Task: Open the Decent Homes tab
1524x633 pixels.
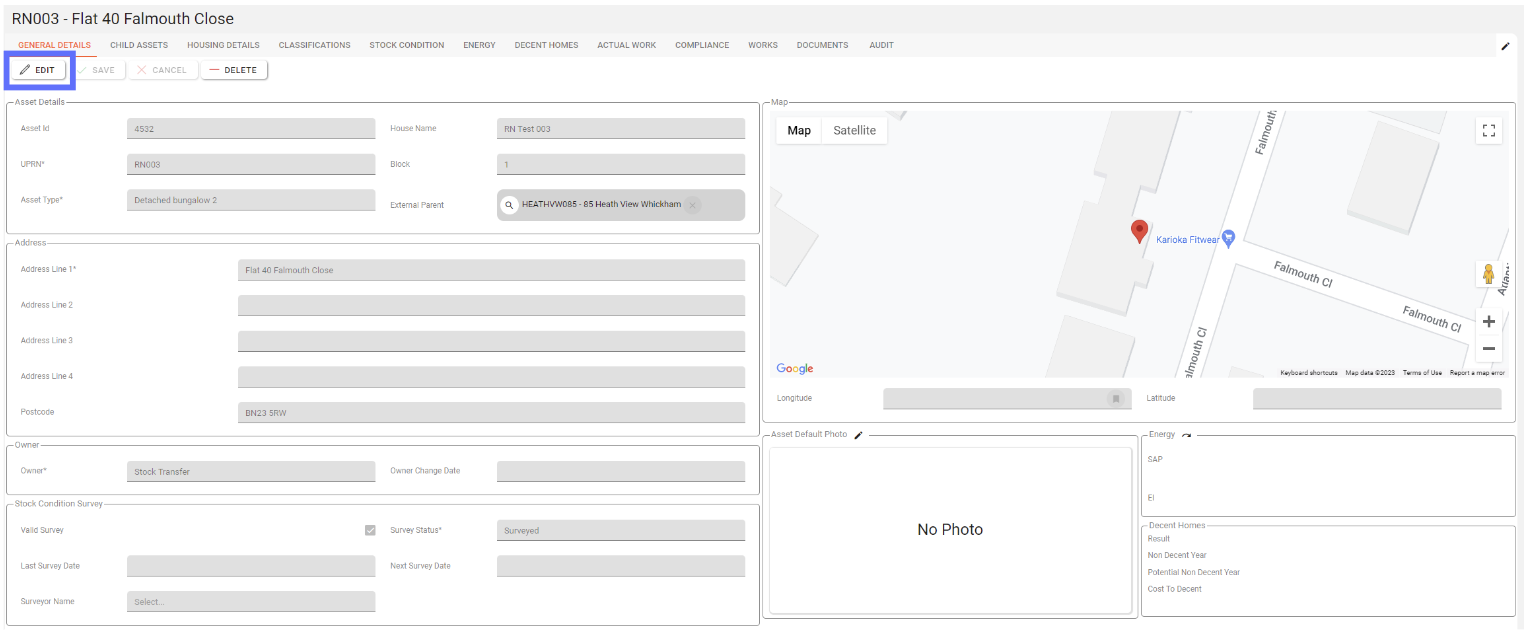Action: (546, 45)
